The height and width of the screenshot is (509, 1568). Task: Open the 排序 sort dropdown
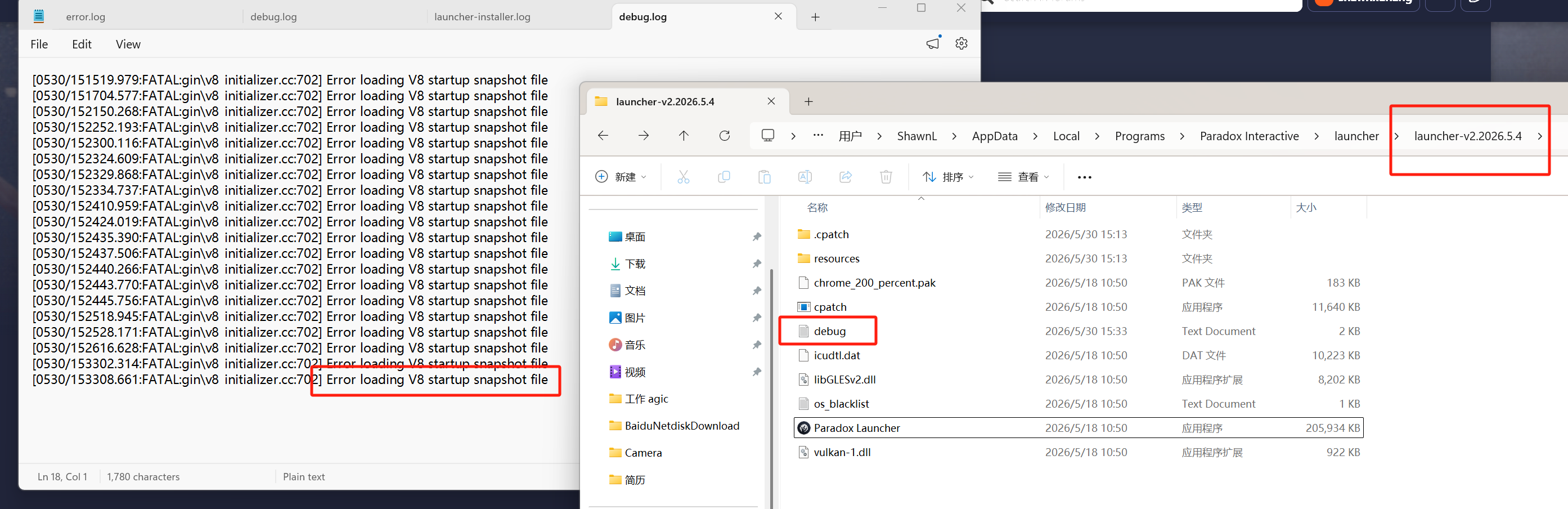pyautogui.click(x=948, y=177)
